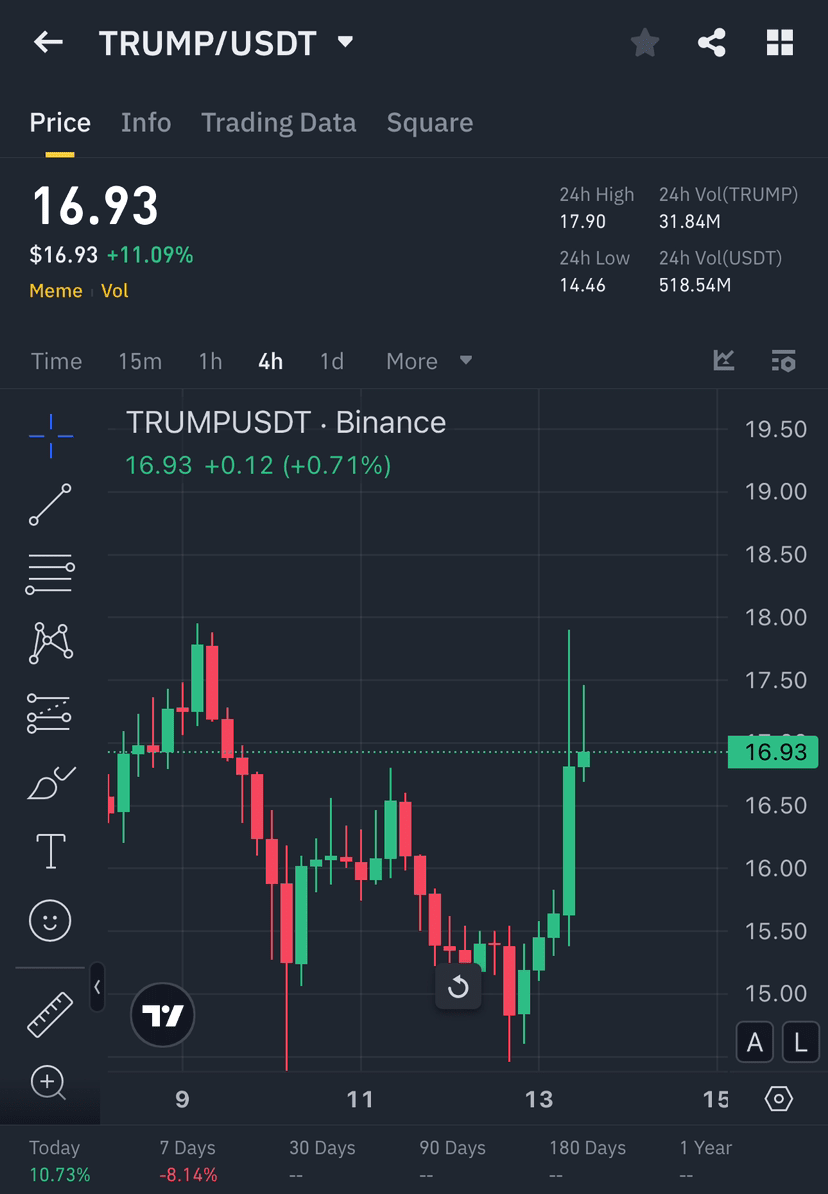This screenshot has width=828, height=1194.
Task: Select the brush drawing tool
Action: [48, 781]
